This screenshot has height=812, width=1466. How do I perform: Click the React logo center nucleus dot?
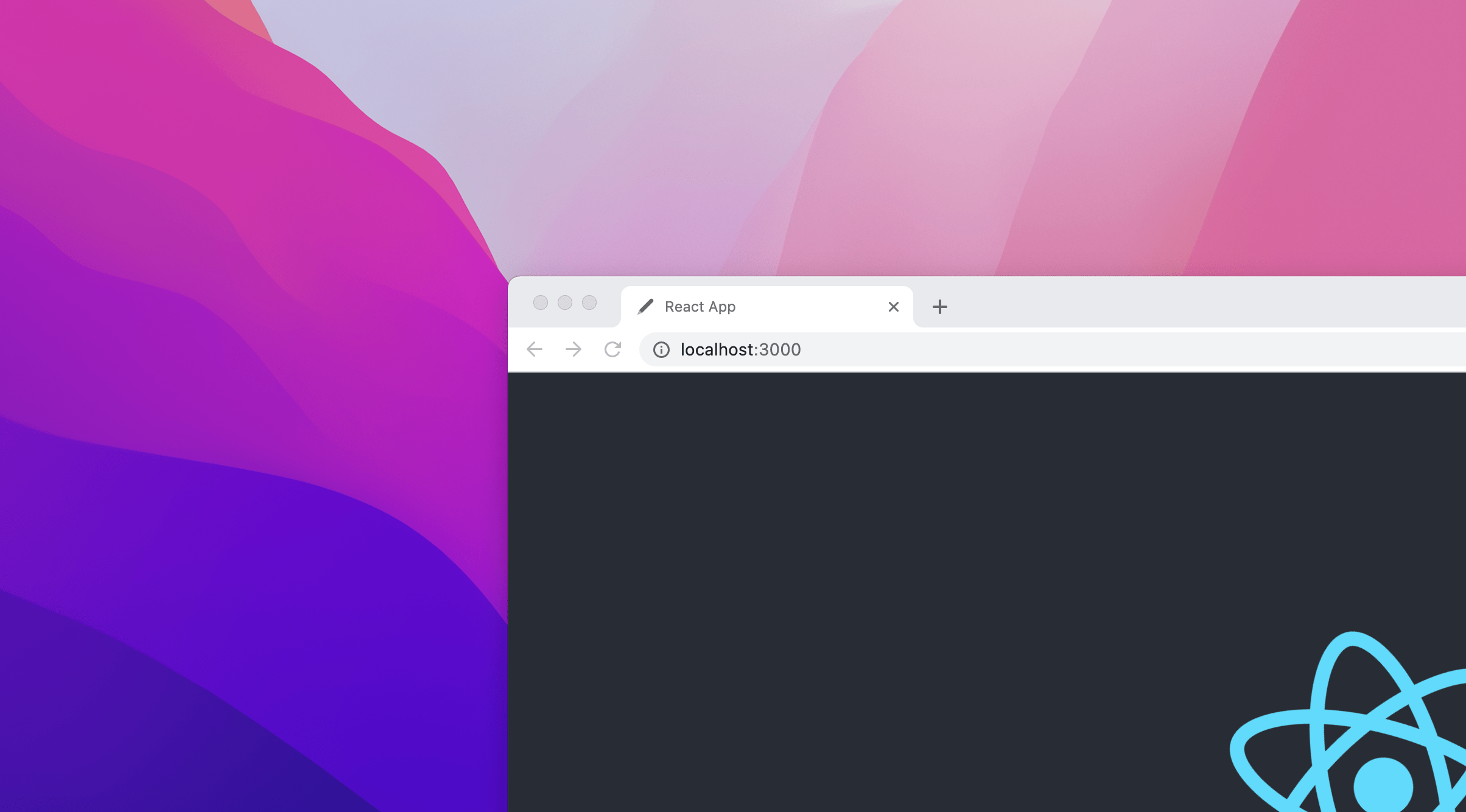point(1383,786)
